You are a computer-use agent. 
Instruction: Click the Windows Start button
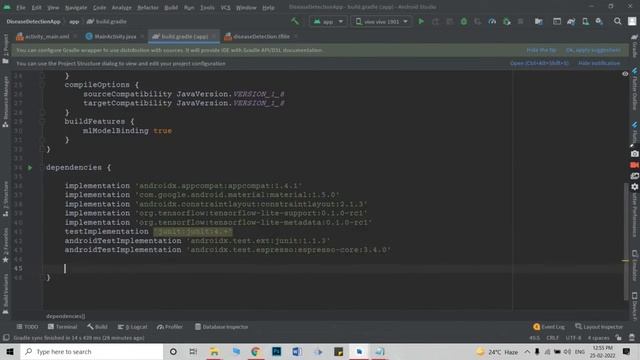[10, 351]
